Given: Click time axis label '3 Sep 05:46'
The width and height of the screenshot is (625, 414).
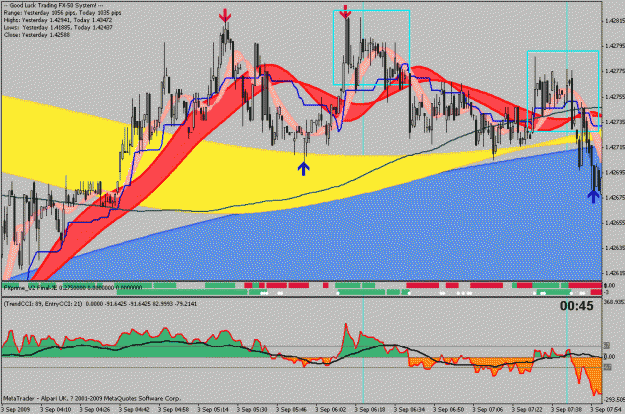Looking at the screenshot, I should (292, 409).
